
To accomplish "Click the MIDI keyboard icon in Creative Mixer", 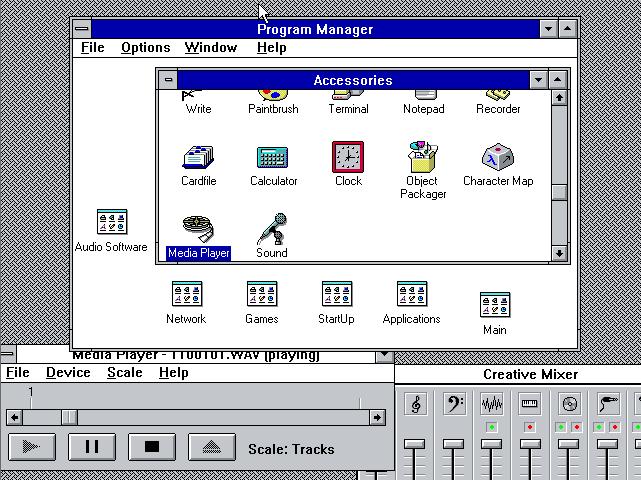I will point(530,404).
